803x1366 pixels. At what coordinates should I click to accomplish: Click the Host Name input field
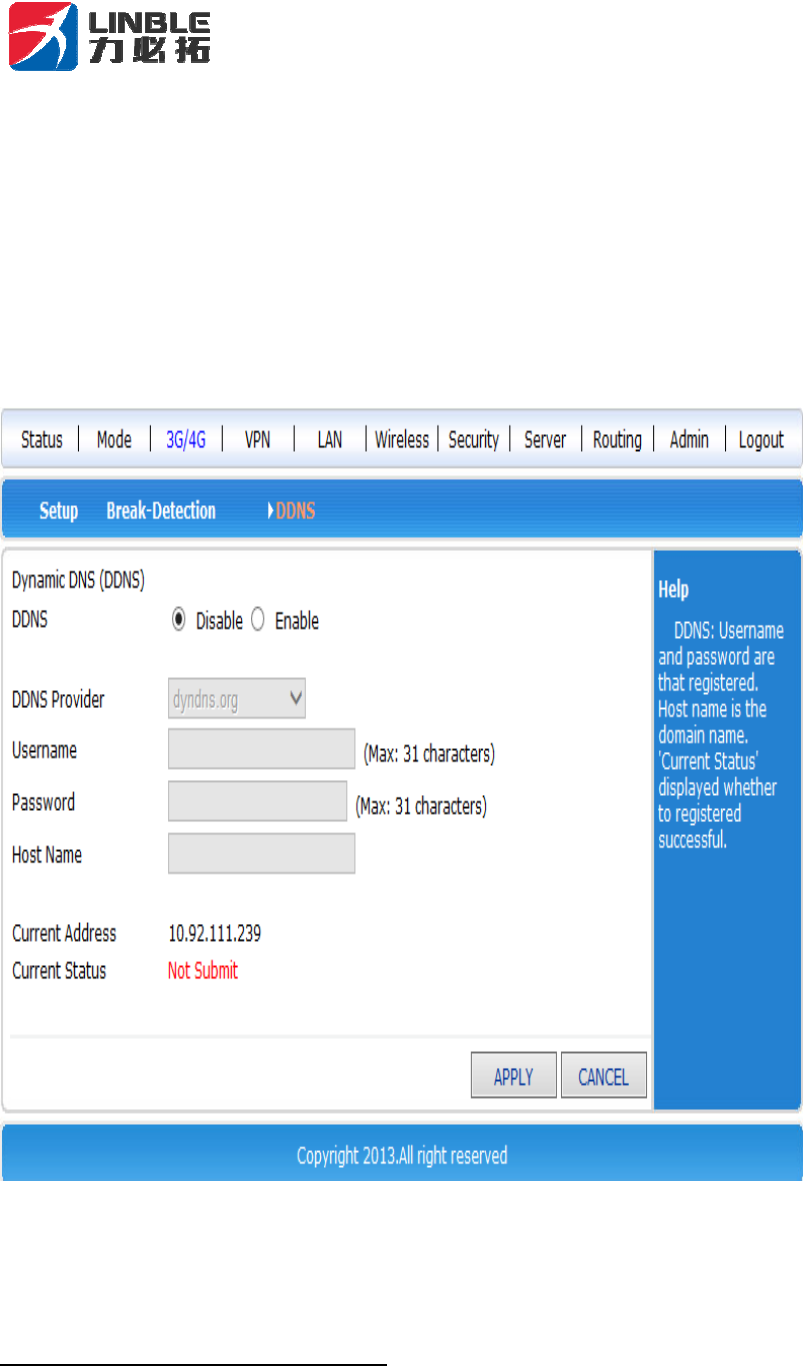click(x=261, y=853)
